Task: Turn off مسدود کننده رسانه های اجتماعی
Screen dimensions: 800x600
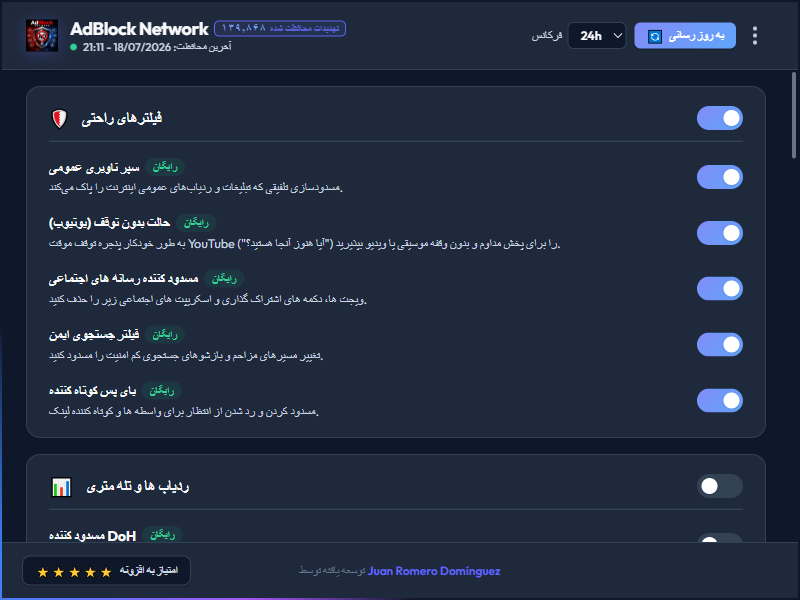Action: 719,289
